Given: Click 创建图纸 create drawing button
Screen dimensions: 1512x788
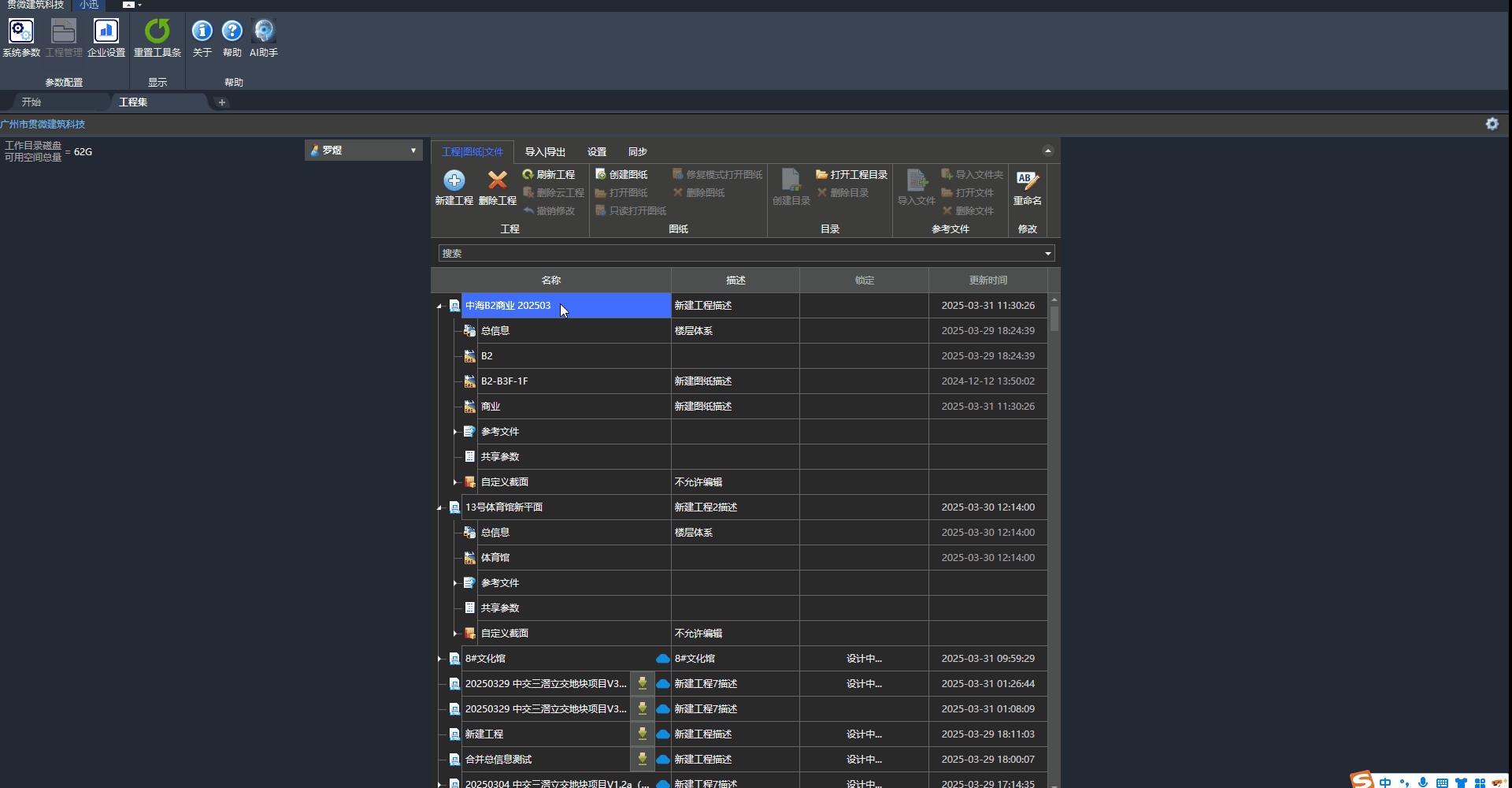Looking at the screenshot, I should click(622, 174).
